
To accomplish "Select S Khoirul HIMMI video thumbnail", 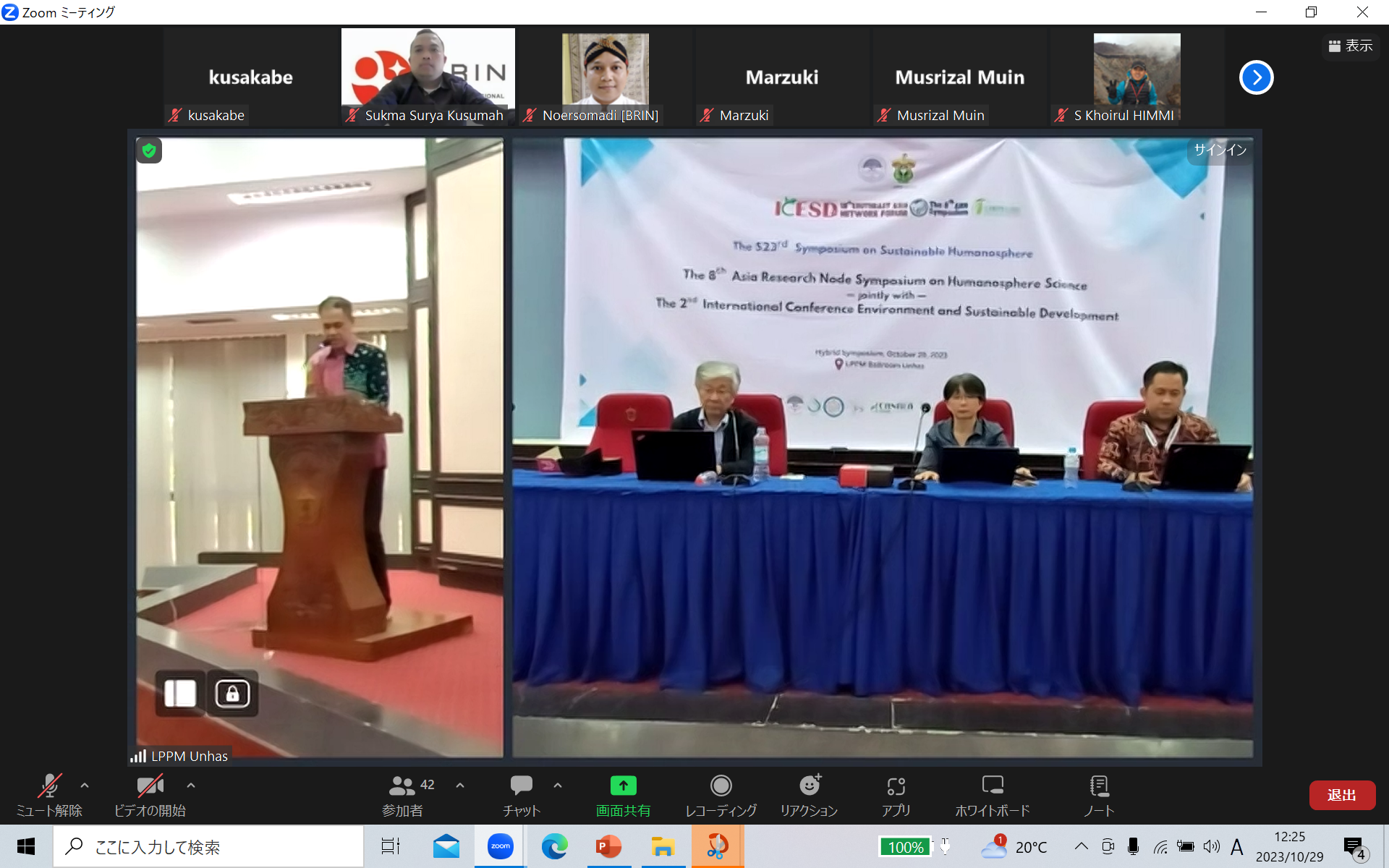I will point(1137,77).
